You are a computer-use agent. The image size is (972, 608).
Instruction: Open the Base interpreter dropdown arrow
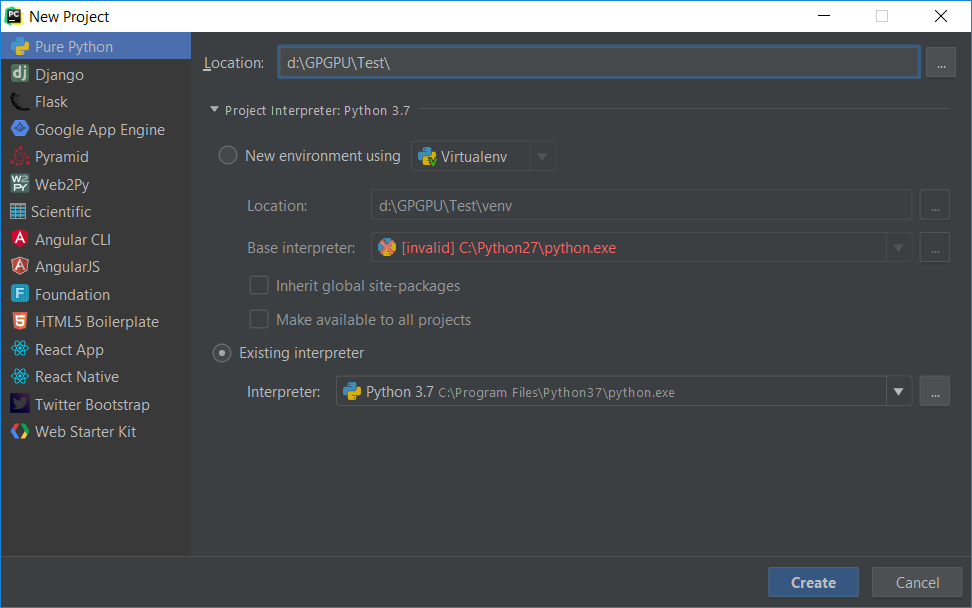[898, 248]
